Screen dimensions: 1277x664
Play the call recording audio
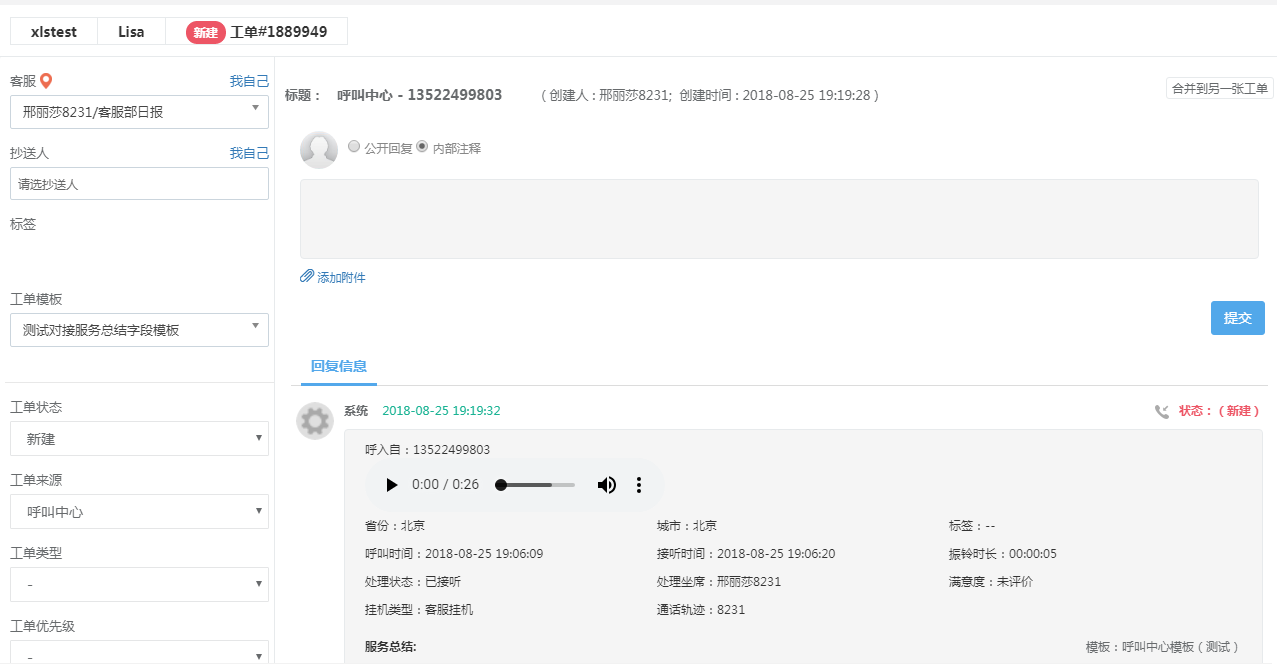click(392, 485)
